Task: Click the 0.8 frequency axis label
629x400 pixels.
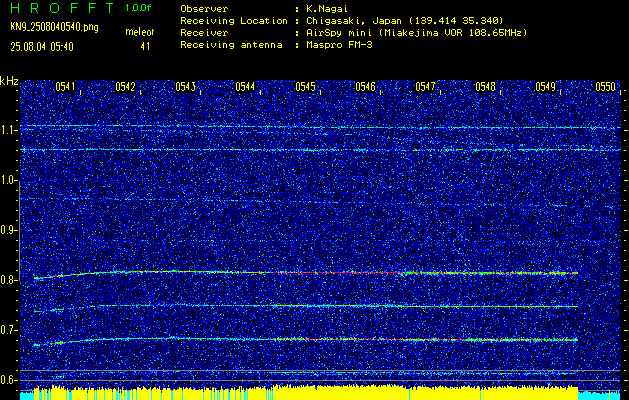Action: pyautogui.click(x=8, y=280)
